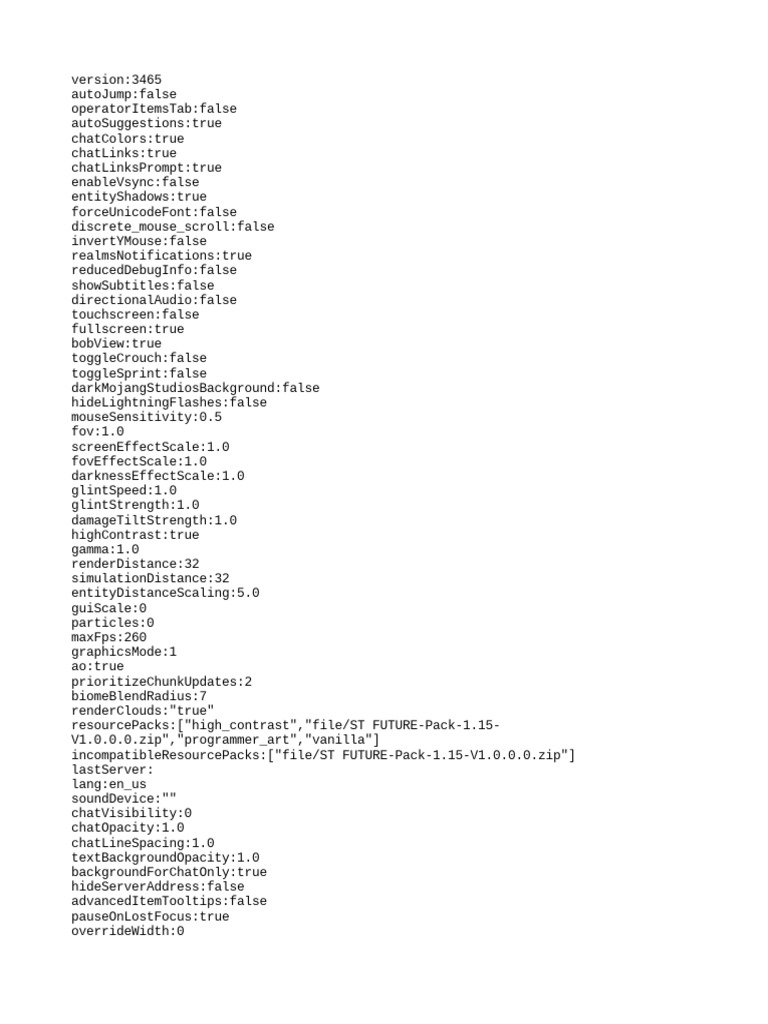Click the biomeBlendRadius:7 line
768x1024 pixels.
tap(138, 696)
